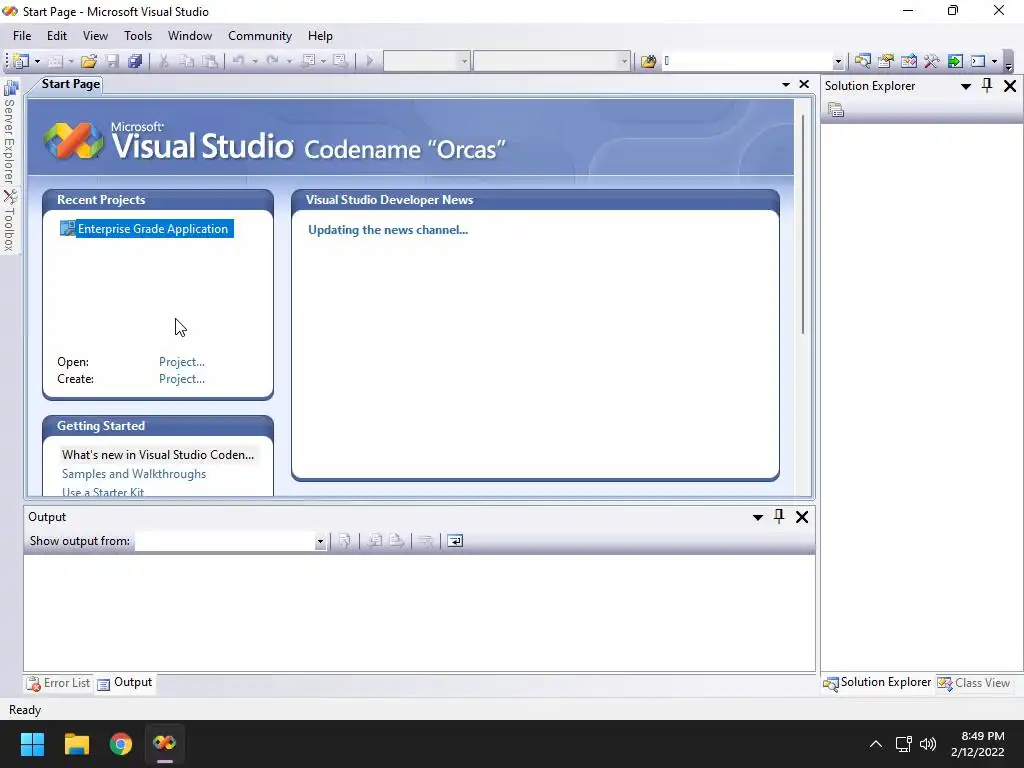Select the Solution Explorer bottom tab
The width and height of the screenshot is (1024, 768).
(x=877, y=682)
